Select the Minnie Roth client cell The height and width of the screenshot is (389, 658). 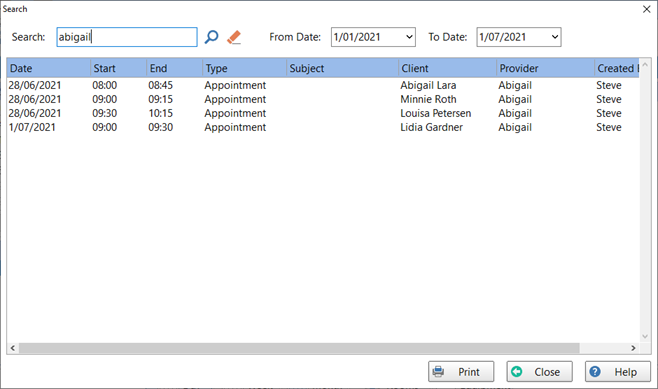coord(428,99)
